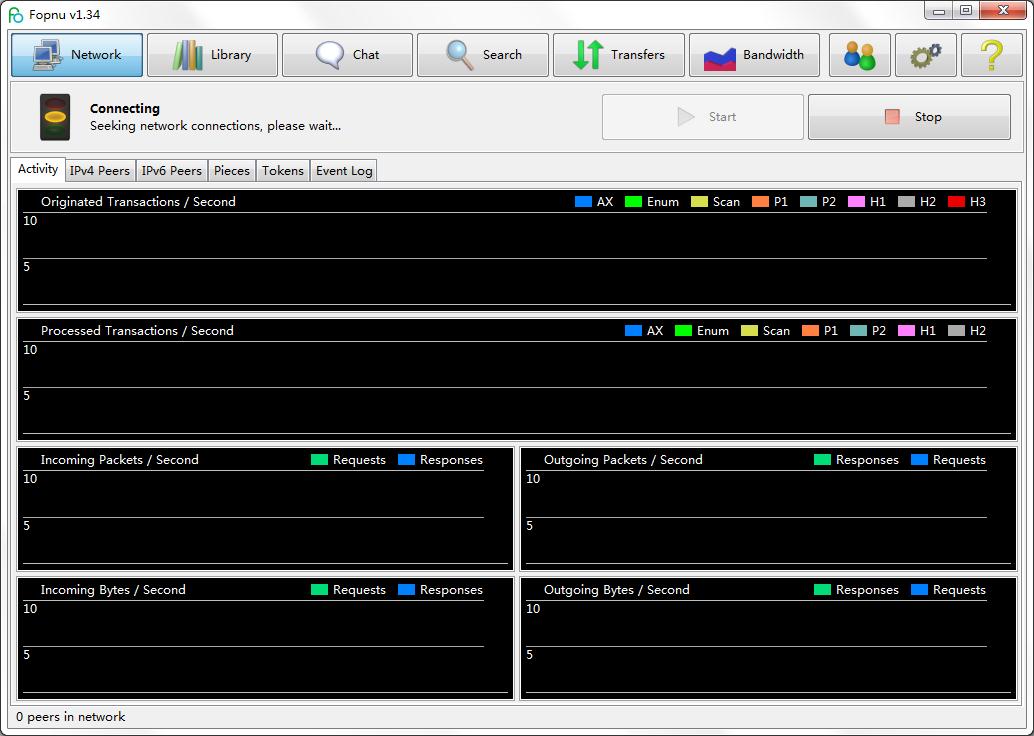
Task: Click the two-people users icon
Action: pos(859,55)
